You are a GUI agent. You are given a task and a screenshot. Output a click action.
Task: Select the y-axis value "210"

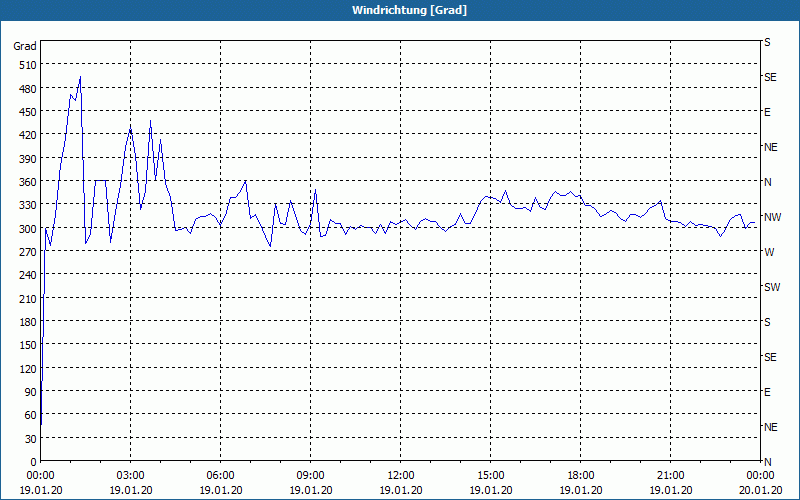pyautogui.click(x=28, y=299)
